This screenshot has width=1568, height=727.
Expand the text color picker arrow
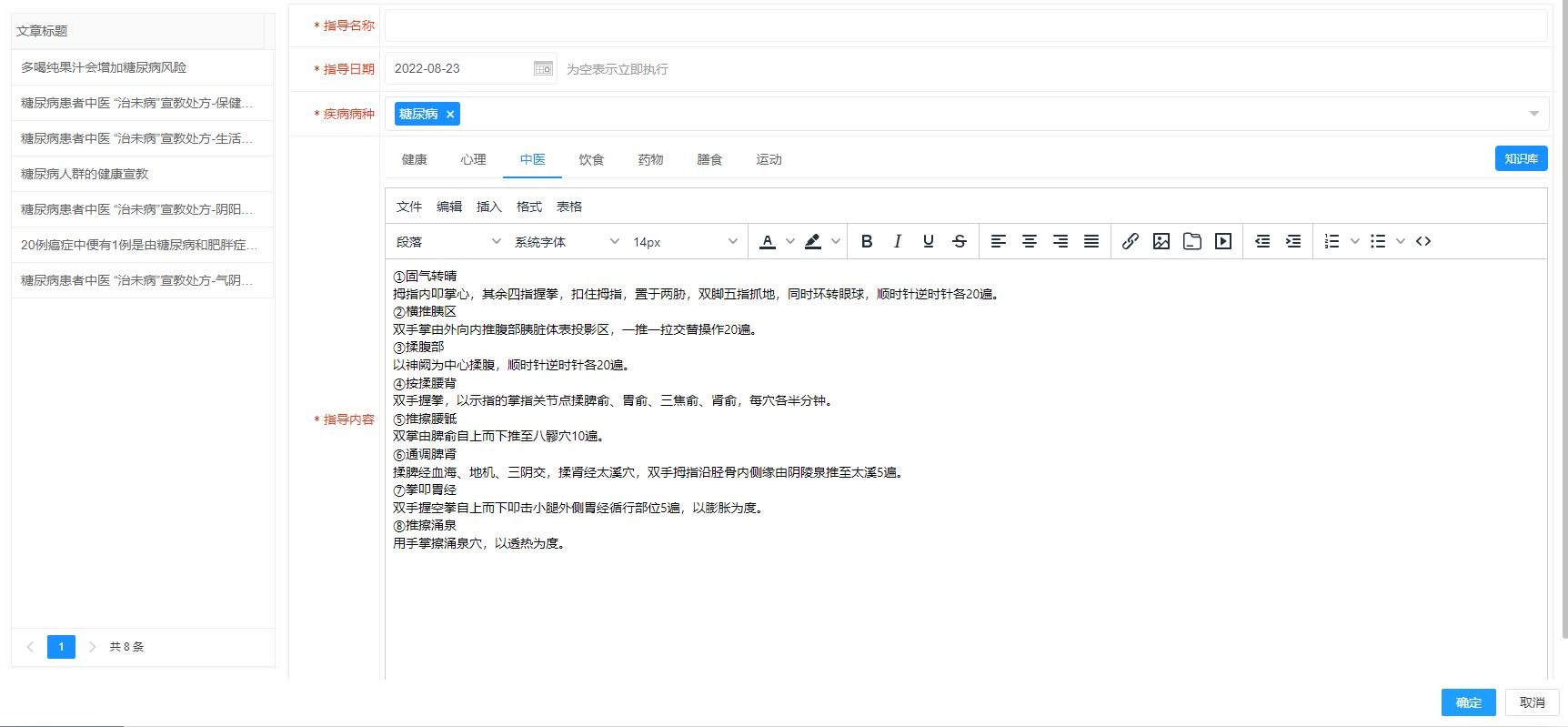tap(790, 241)
